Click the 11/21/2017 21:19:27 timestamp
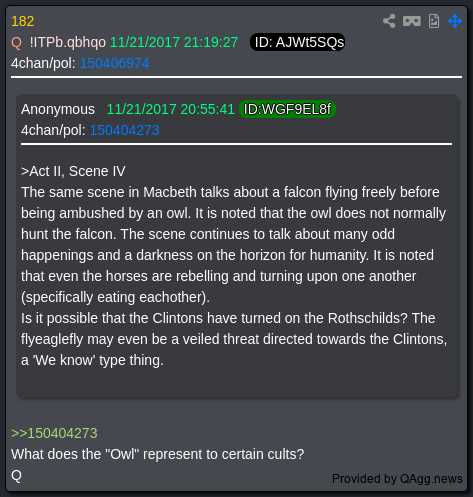The image size is (473, 497). pyautogui.click(x=174, y=42)
